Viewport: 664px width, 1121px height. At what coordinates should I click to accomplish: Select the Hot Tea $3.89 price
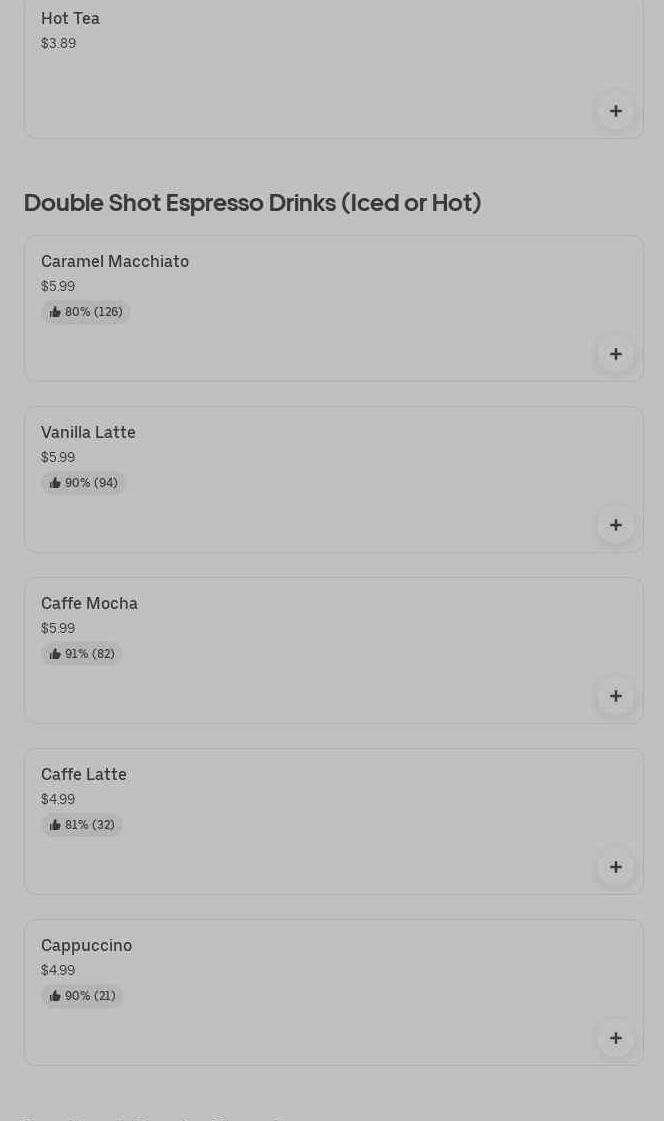click(x=59, y=43)
